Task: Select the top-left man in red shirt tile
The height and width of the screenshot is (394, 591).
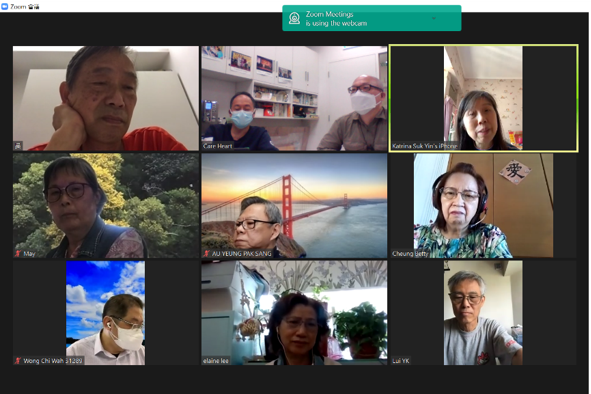Action: point(106,98)
